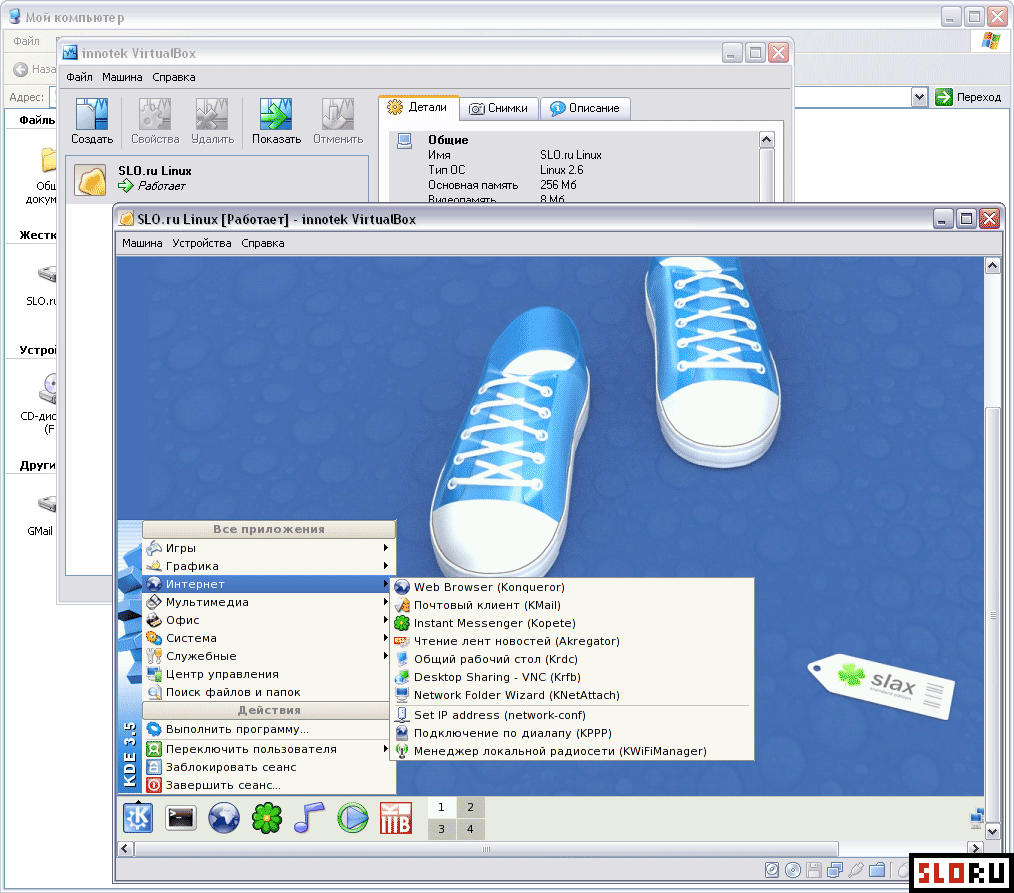Expand the Переключить пользователя submenu

[x=268, y=749]
